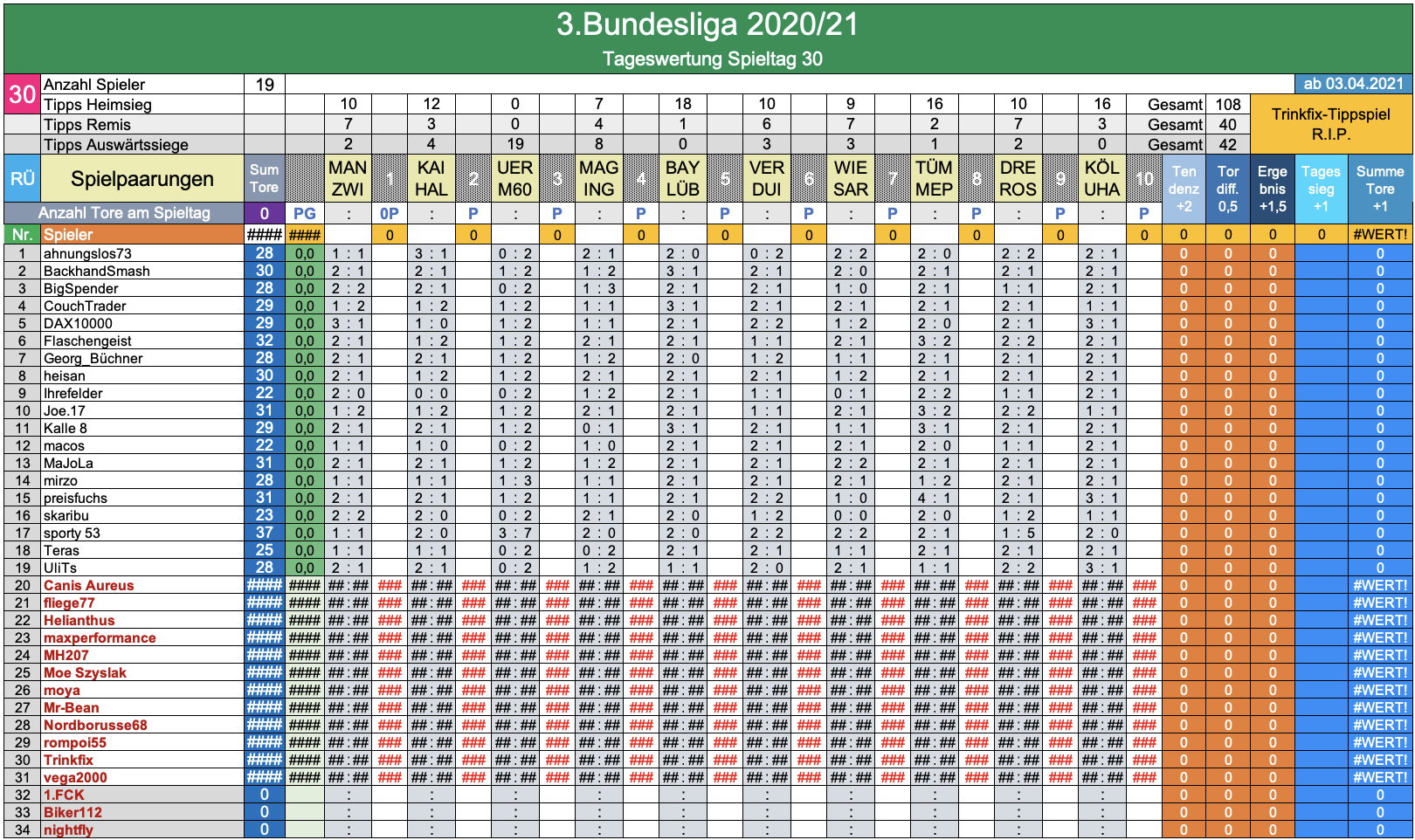Select red player name 'Nordborusse68'
Viewport: 1415px width, 840px height.
tap(95, 725)
